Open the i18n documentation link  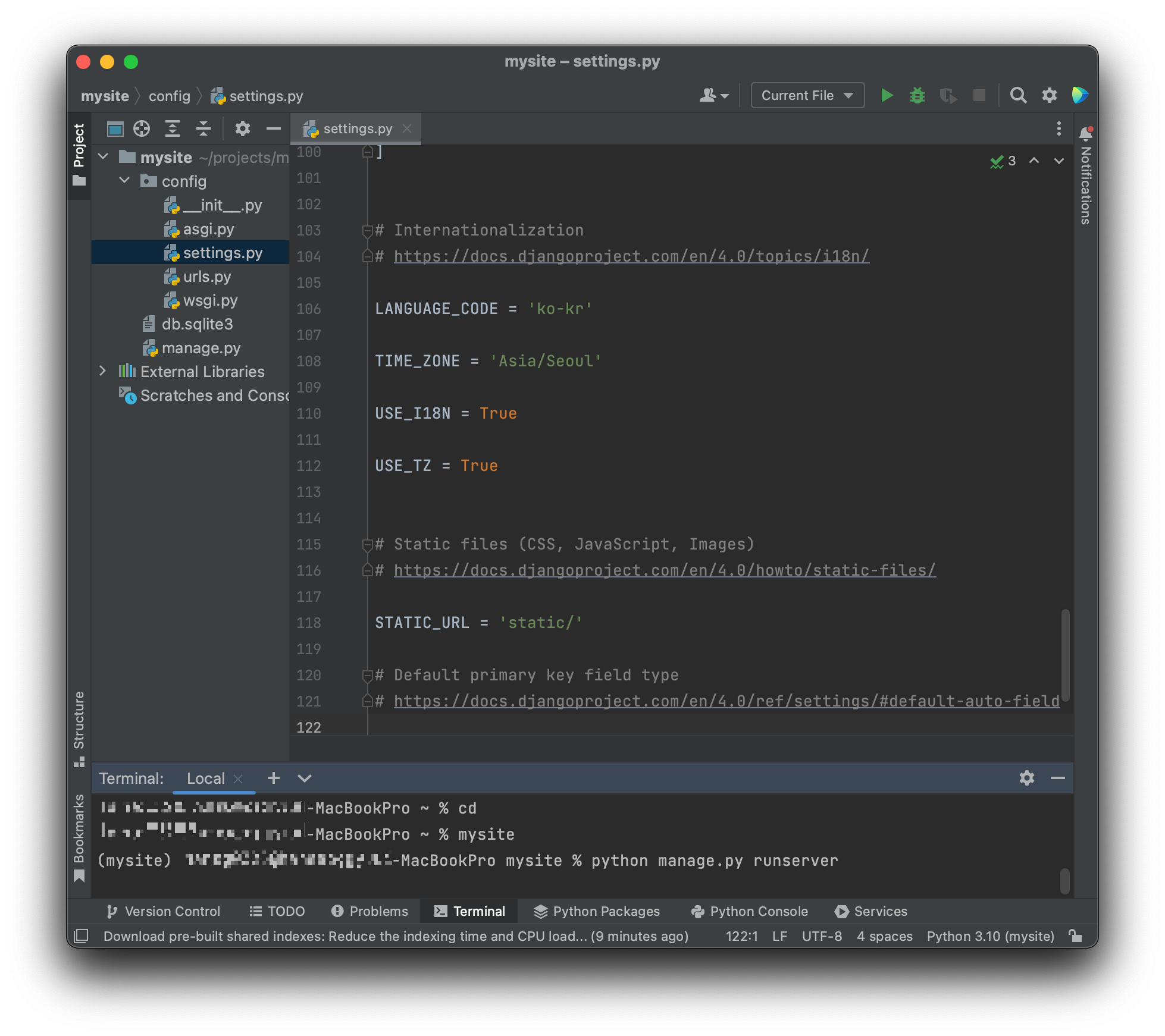(631, 256)
